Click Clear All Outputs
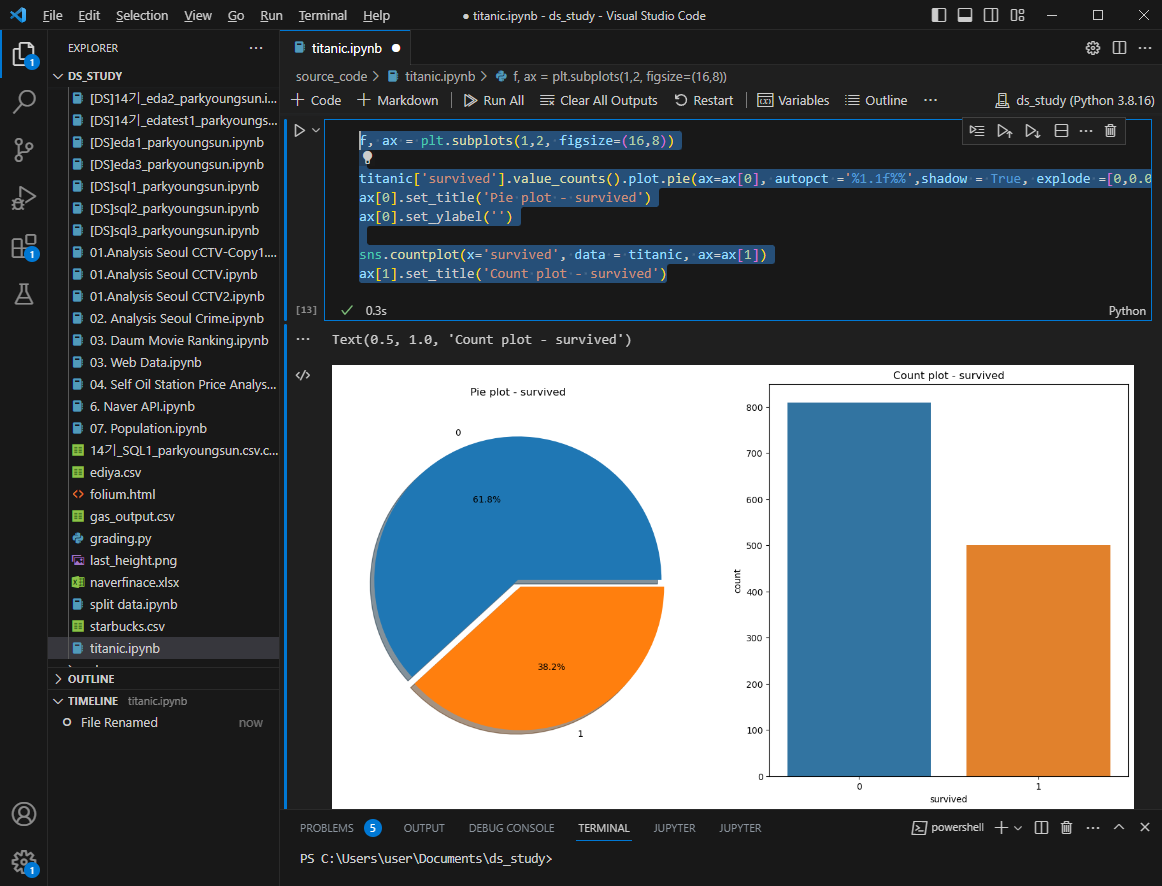This screenshot has width=1162, height=886. [x=599, y=100]
